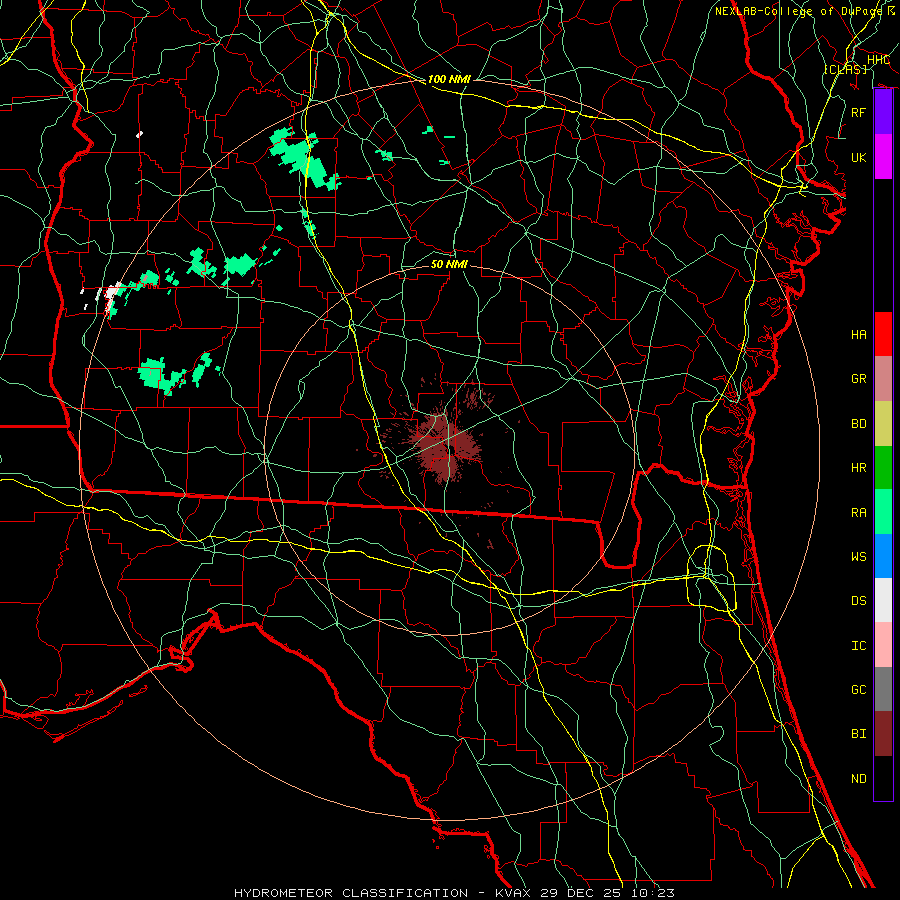Viewport: 900px width, 900px height.
Task: Click the RF purple legend swatch
Action: click(883, 112)
